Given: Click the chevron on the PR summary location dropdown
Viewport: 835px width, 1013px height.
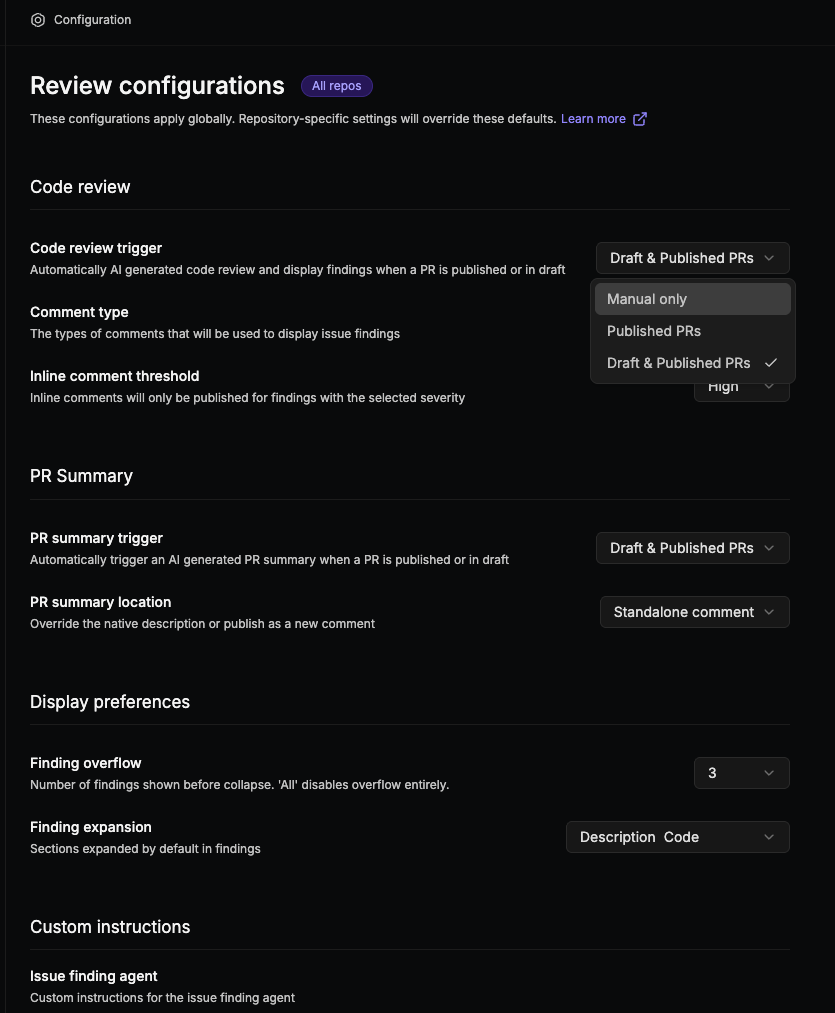Looking at the screenshot, I should tap(769, 612).
